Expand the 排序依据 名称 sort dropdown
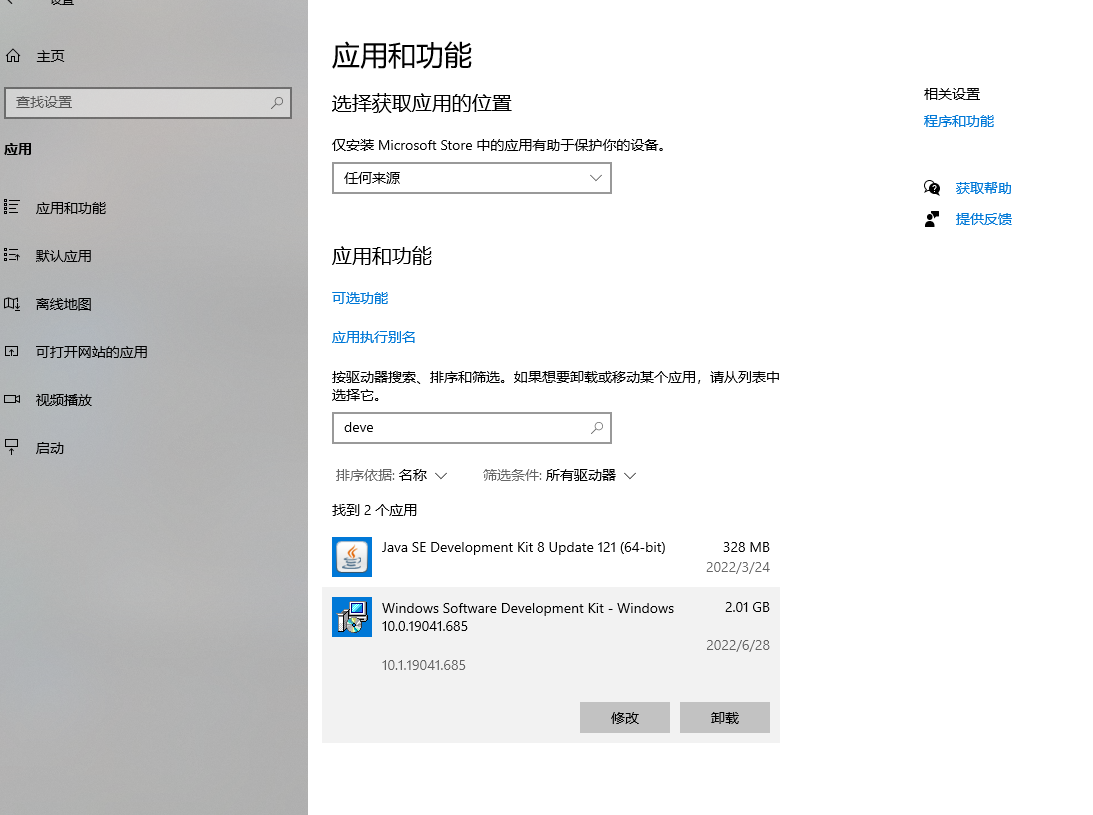Screen dimensions: 1093x815 (392, 475)
